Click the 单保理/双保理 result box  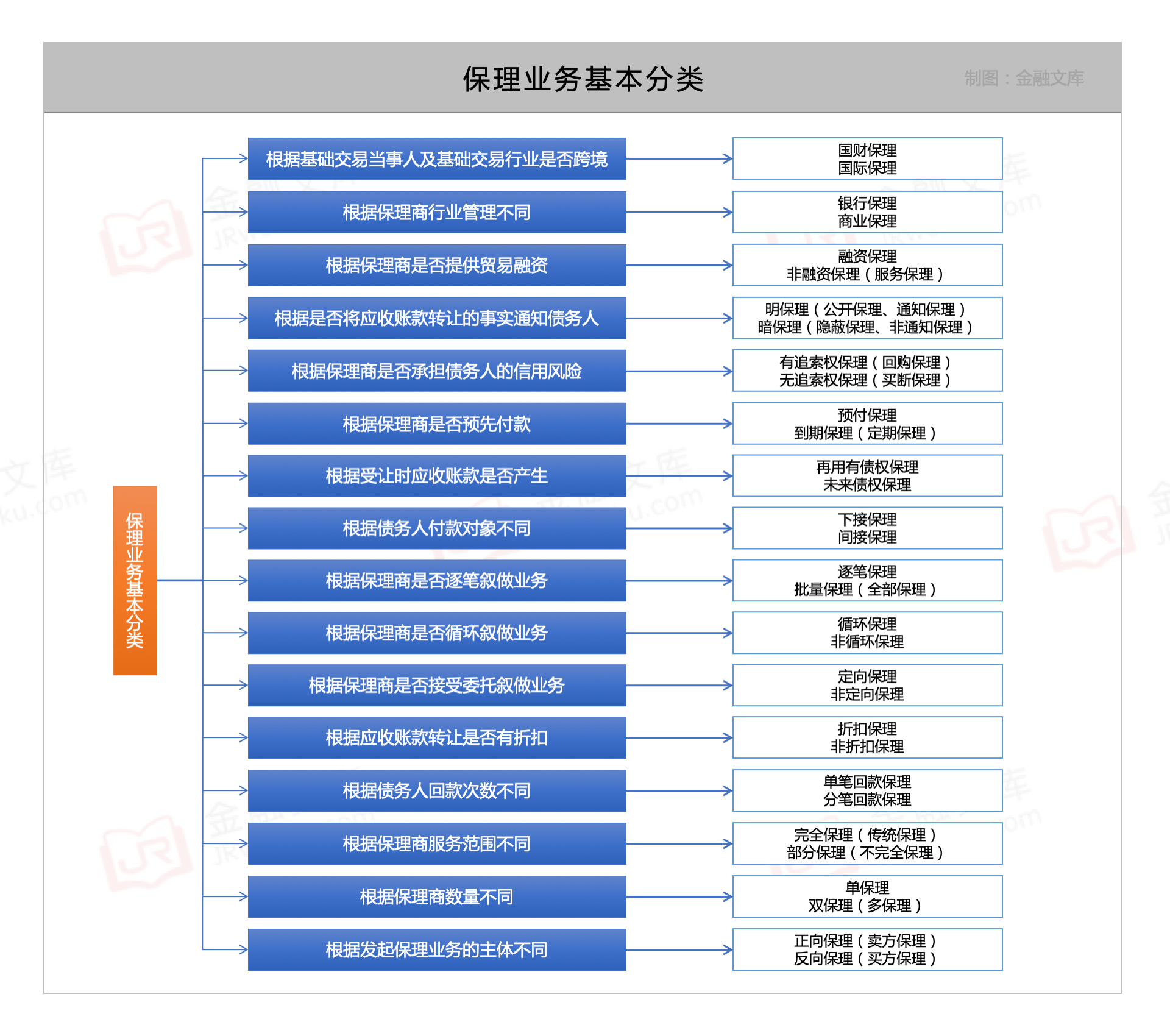click(x=868, y=896)
